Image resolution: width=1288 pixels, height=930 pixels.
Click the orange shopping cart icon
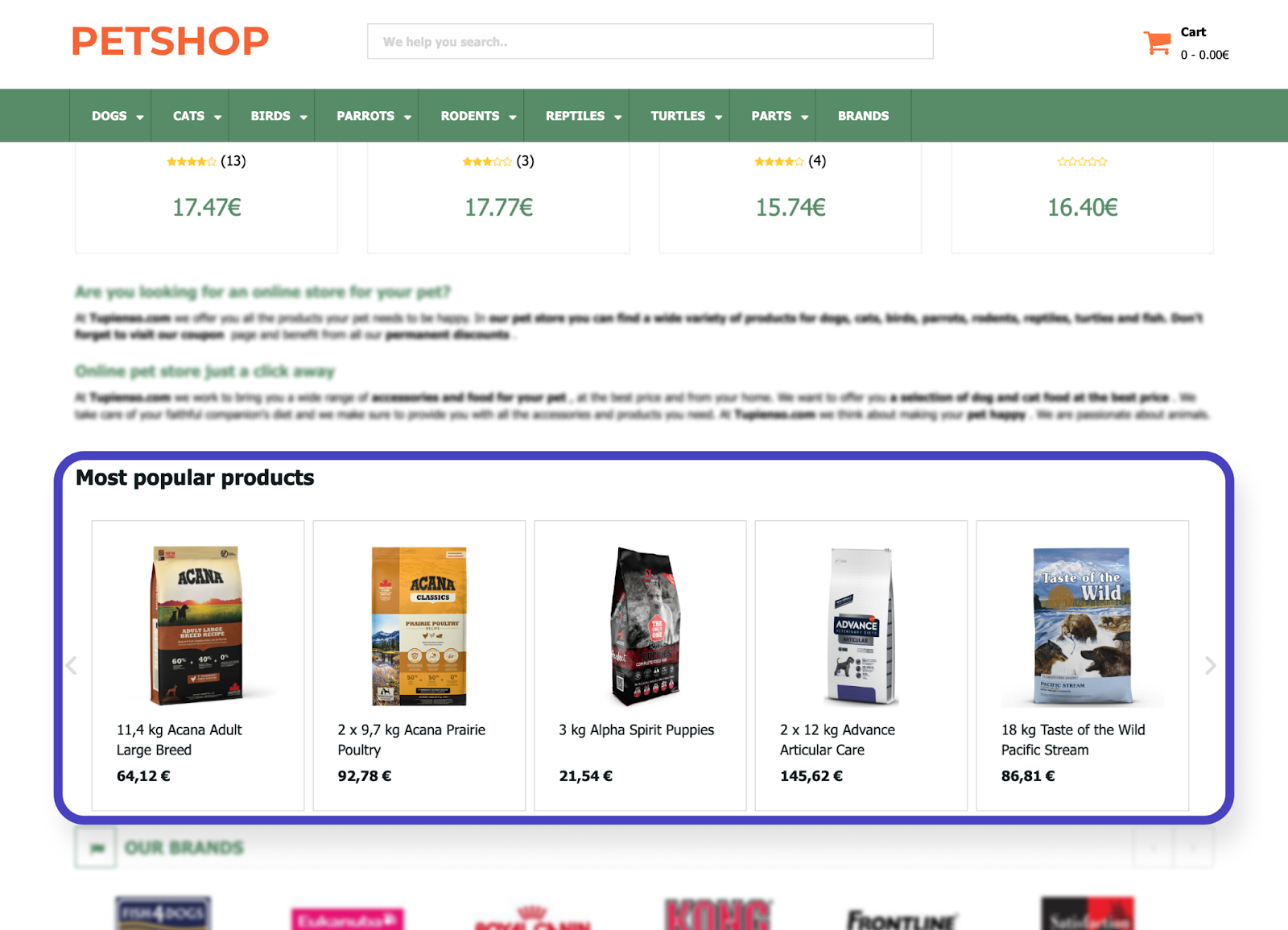(1157, 43)
